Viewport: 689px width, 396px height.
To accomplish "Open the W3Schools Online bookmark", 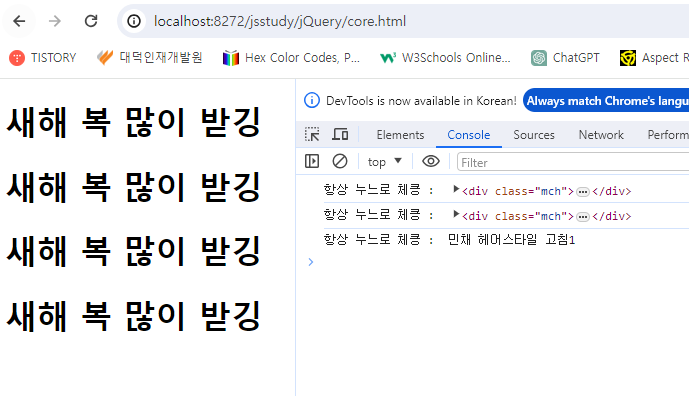I will click(x=445, y=58).
